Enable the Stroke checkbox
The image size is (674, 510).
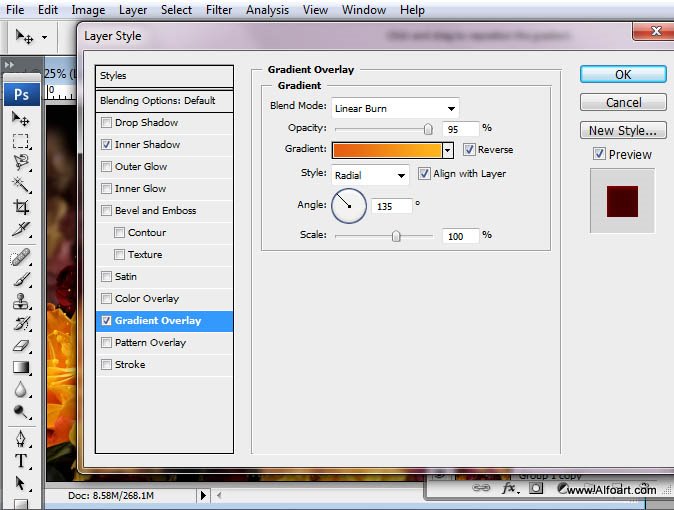tap(106, 365)
